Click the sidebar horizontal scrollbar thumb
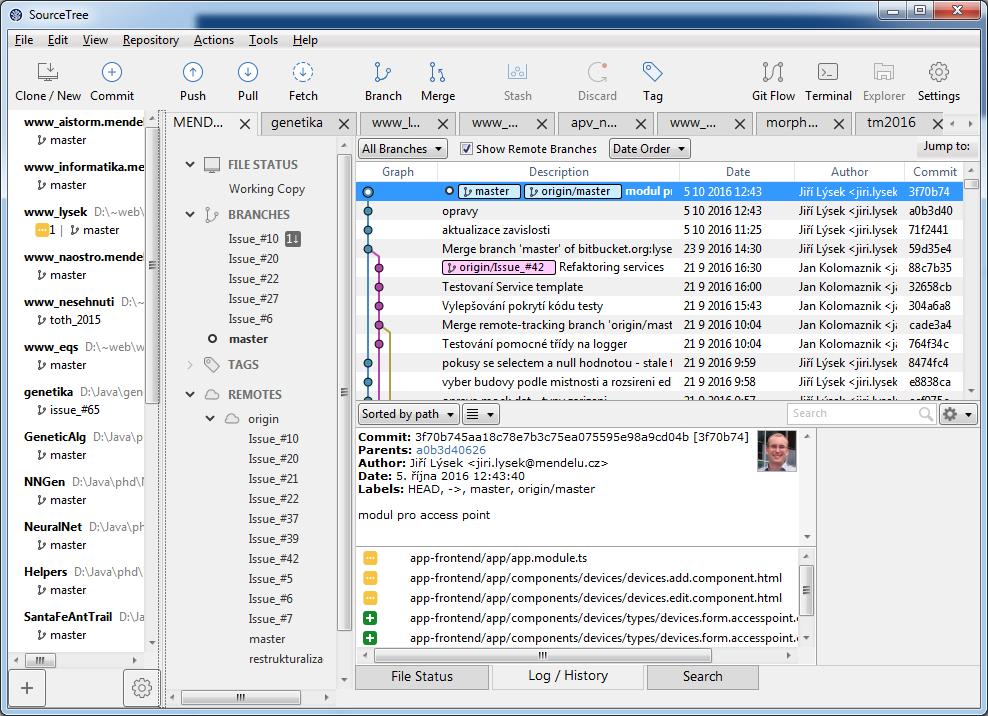 240,698
